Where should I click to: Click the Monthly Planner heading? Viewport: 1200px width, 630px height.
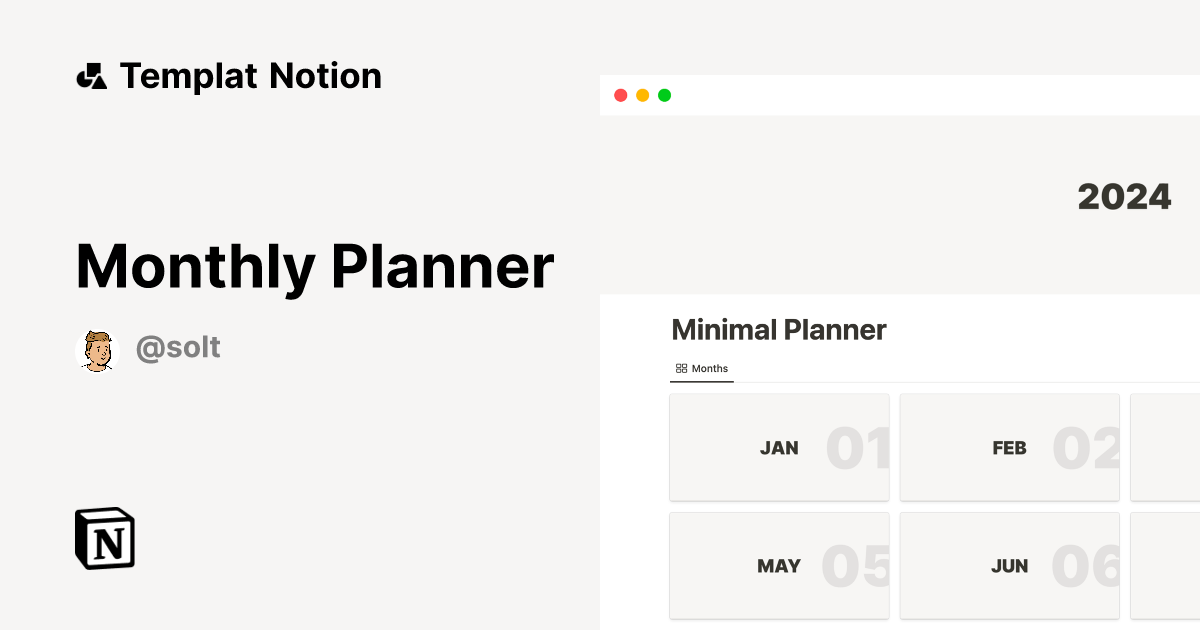pyautogui.click(x=314, y=266)
